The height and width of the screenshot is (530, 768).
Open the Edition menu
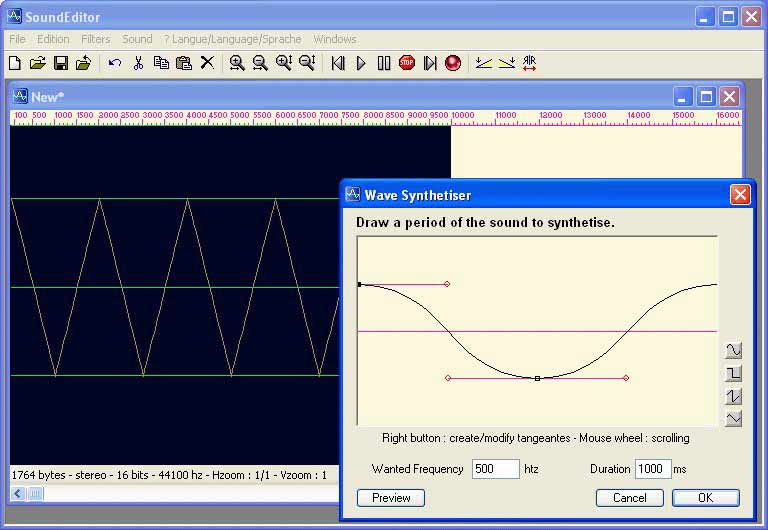point(53,39)
